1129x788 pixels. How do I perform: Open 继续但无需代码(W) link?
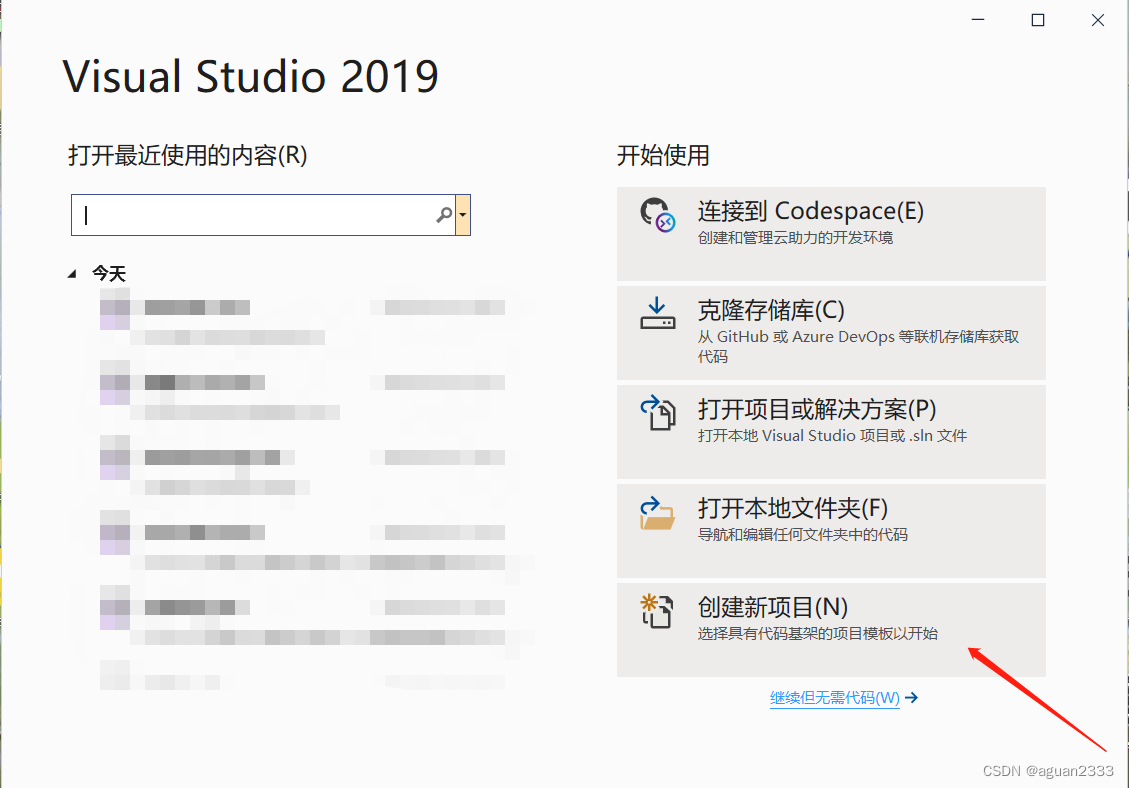pos(835,698)
